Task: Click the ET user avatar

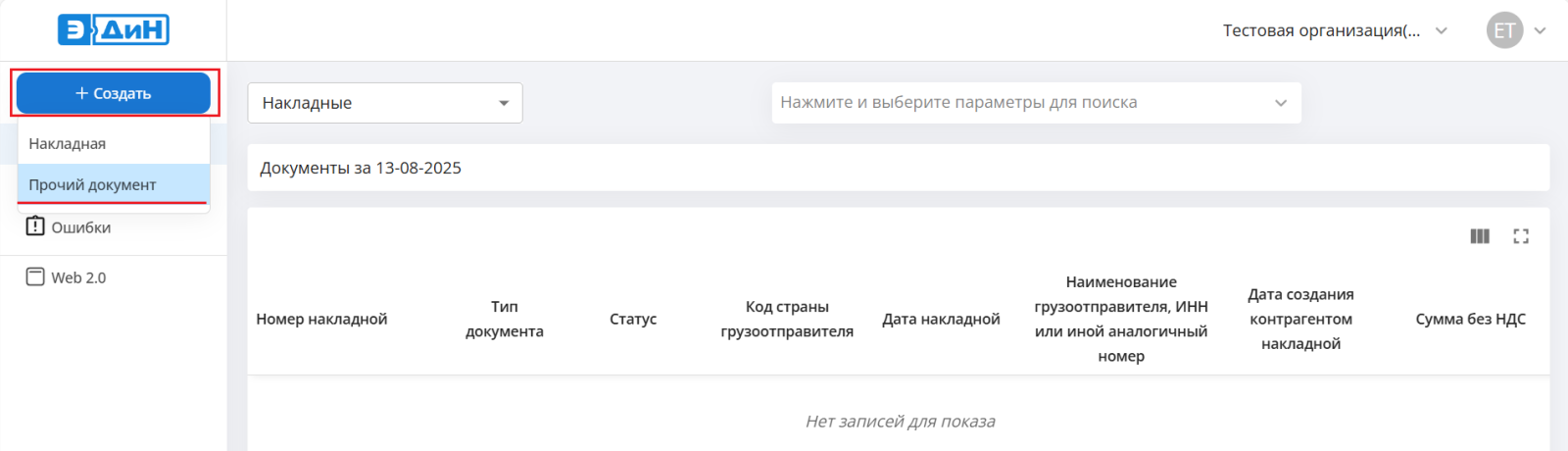Action: point(1505,30)
